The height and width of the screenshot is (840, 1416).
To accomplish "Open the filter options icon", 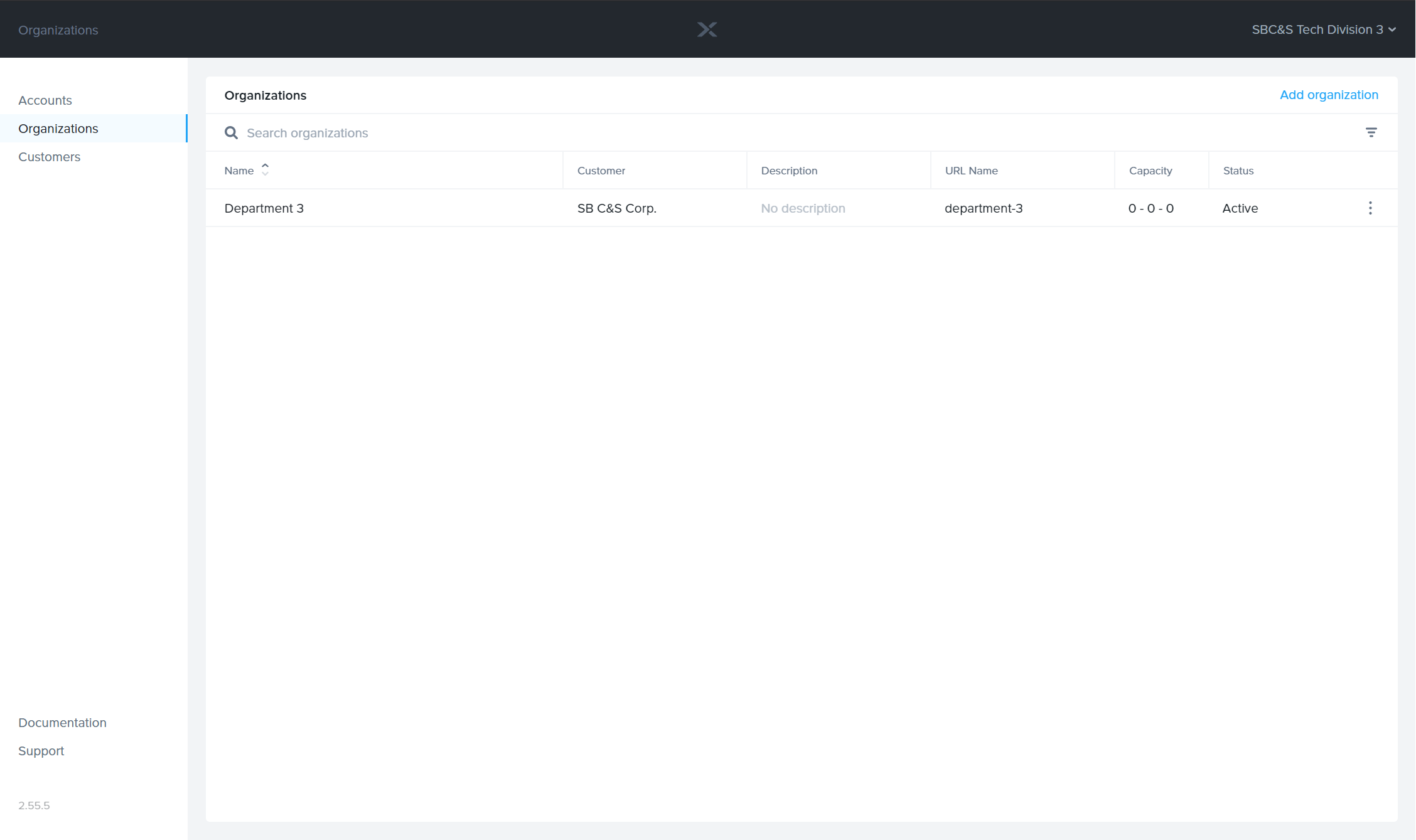I will [x=1371, y=132].
